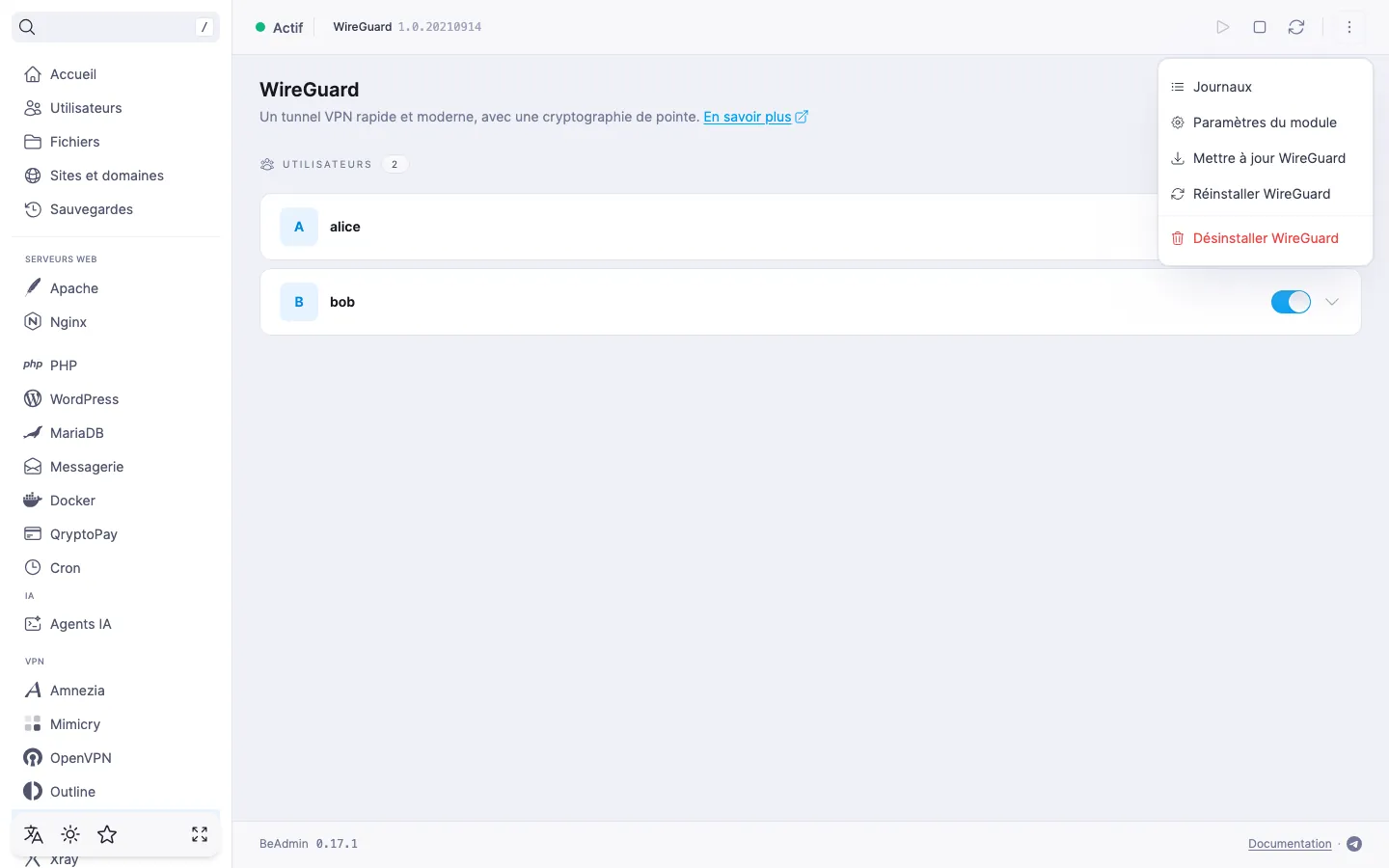Open Paramètres du module menu entry
The height and width of the screenshot is (868, 1389).
coord(1266,122)
